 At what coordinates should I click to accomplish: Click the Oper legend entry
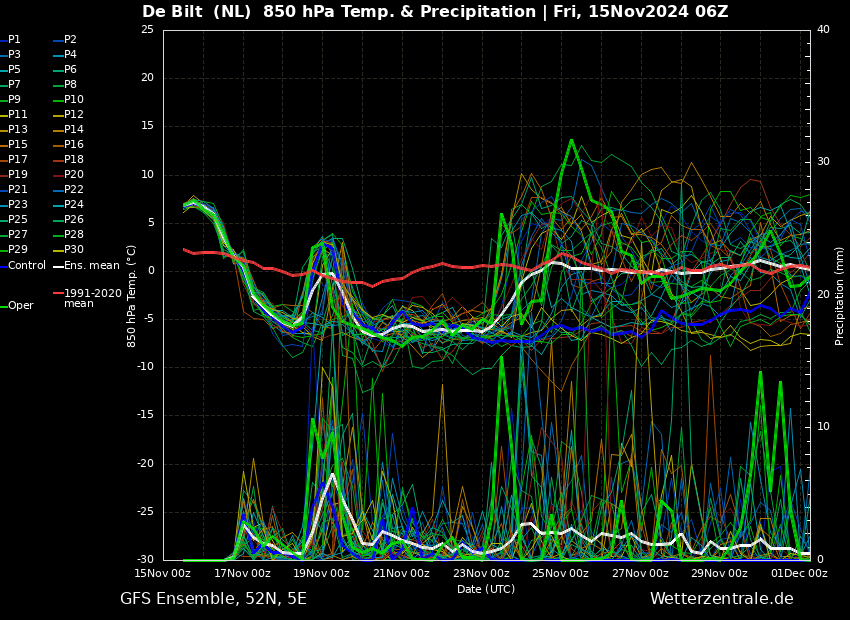[20, 306]
